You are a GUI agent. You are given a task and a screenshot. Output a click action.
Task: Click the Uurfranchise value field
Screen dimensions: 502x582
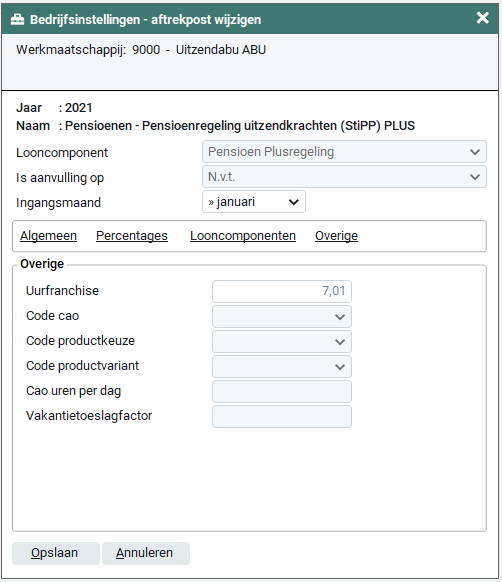pyautogui.click(x=282, y=291)
